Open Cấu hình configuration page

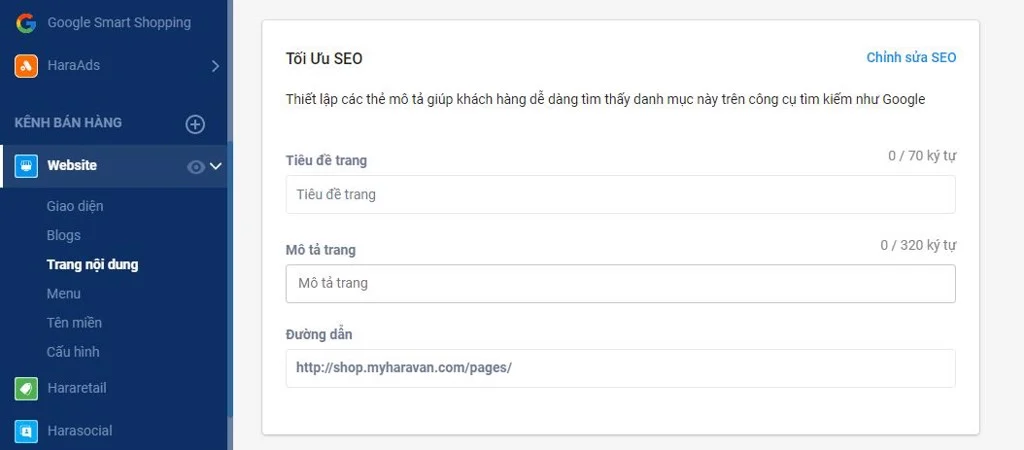tap(73, 352)
